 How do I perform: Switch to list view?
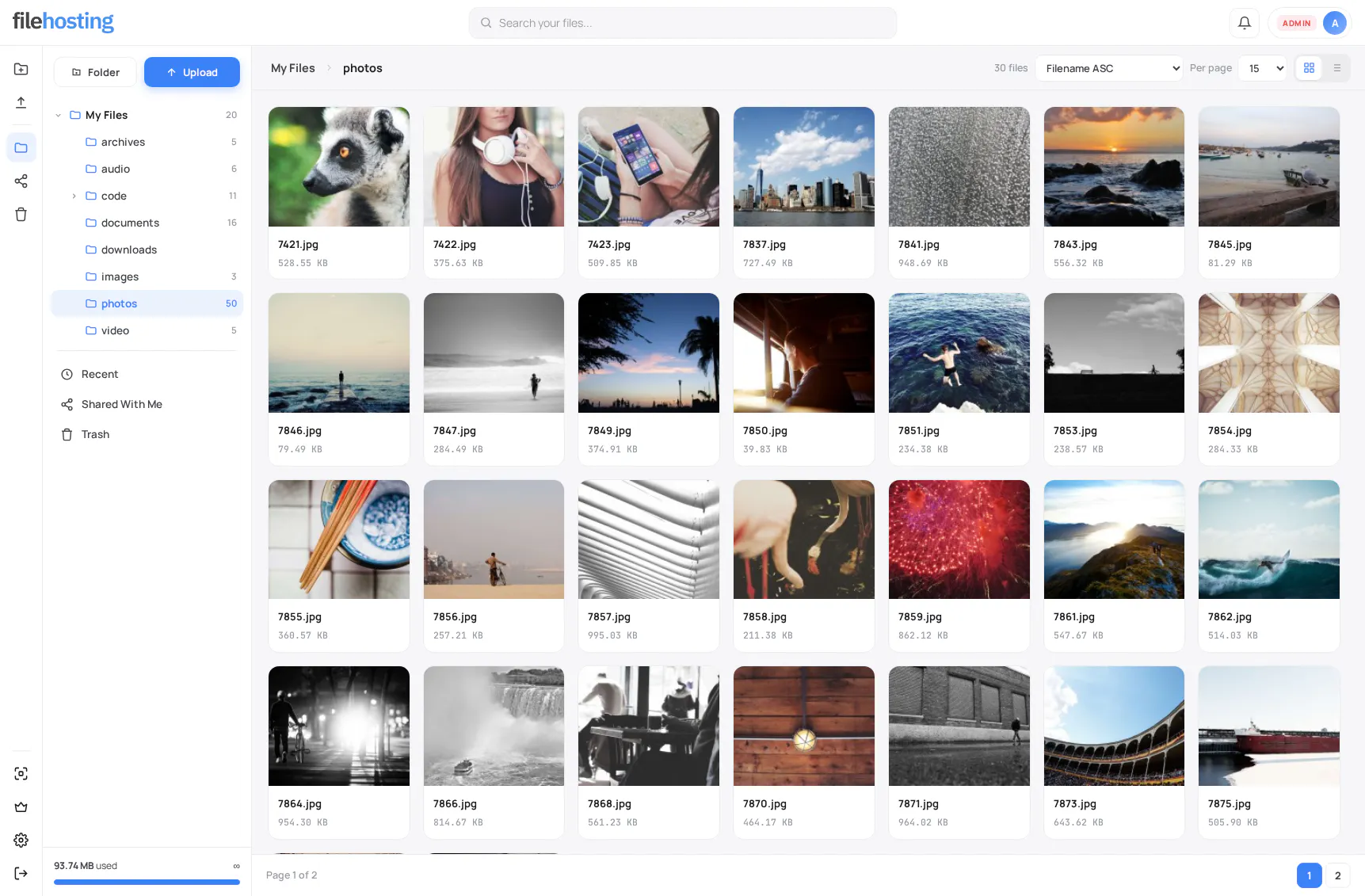pos(1337,68)
